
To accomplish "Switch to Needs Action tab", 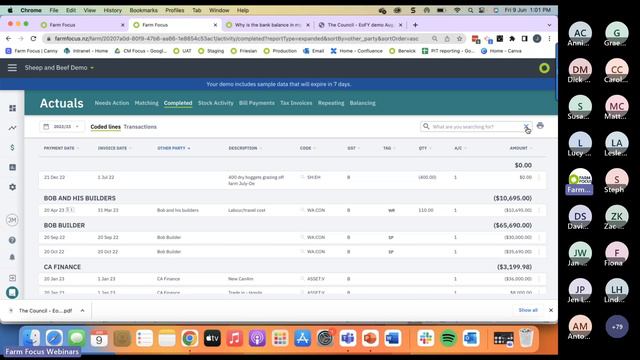I will 112,103.
